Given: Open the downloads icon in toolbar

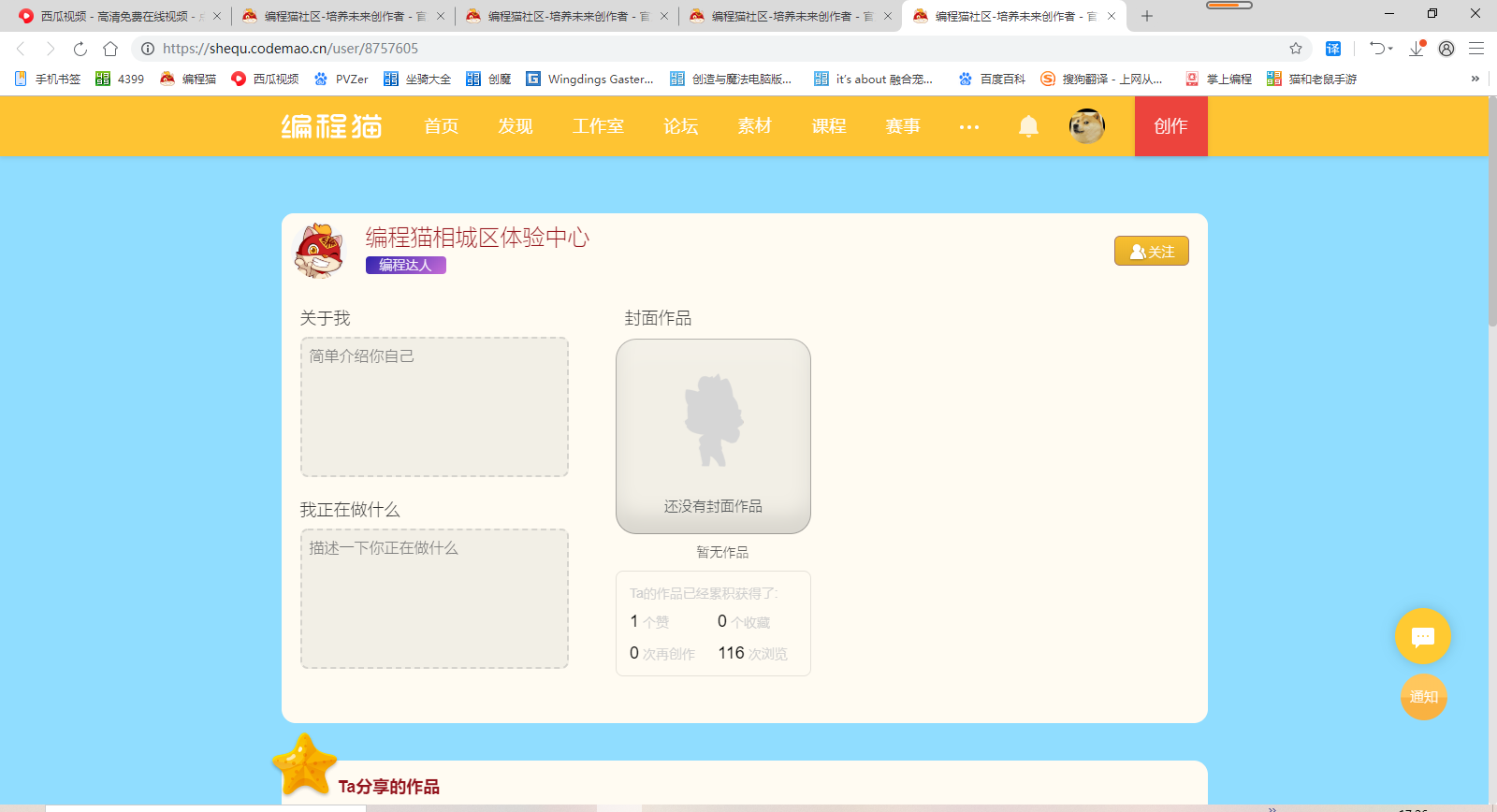Looking at the screenshot, I should 1417,49.
